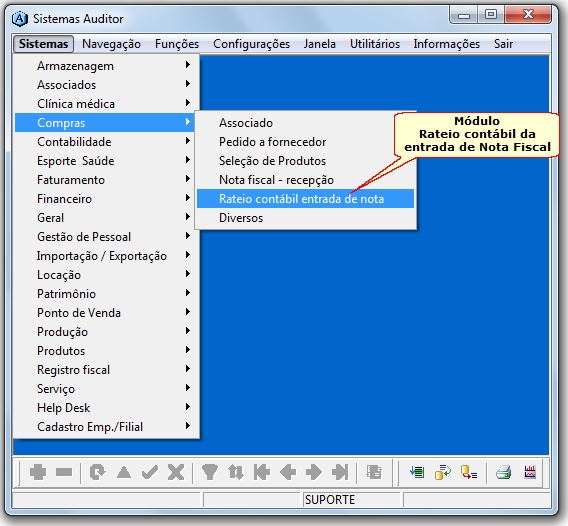
Task: Click the printer icon in toolbar
Action: [504, 472]
